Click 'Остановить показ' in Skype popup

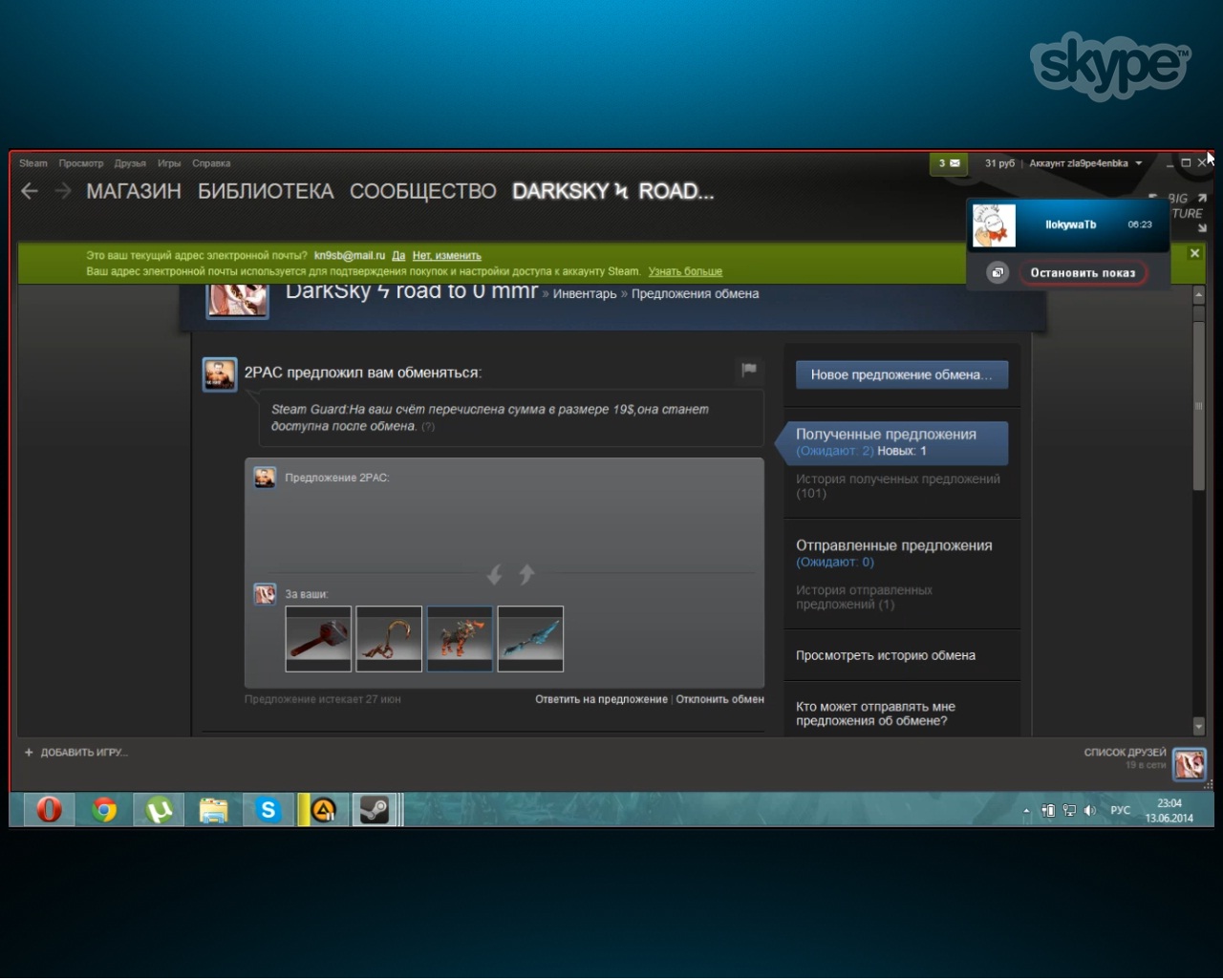[x=1083, y=272]
